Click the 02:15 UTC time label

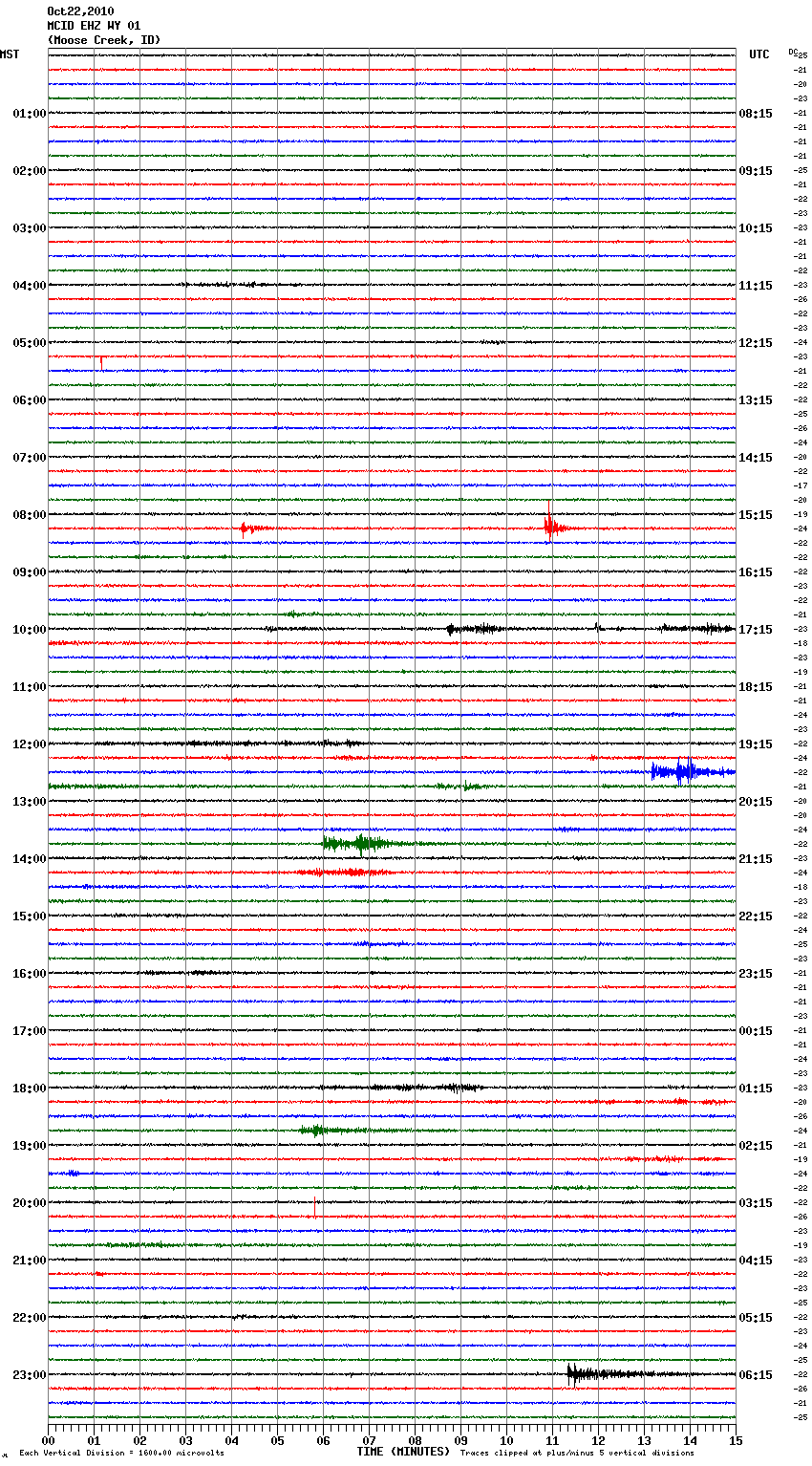[x=756, y=1146]
